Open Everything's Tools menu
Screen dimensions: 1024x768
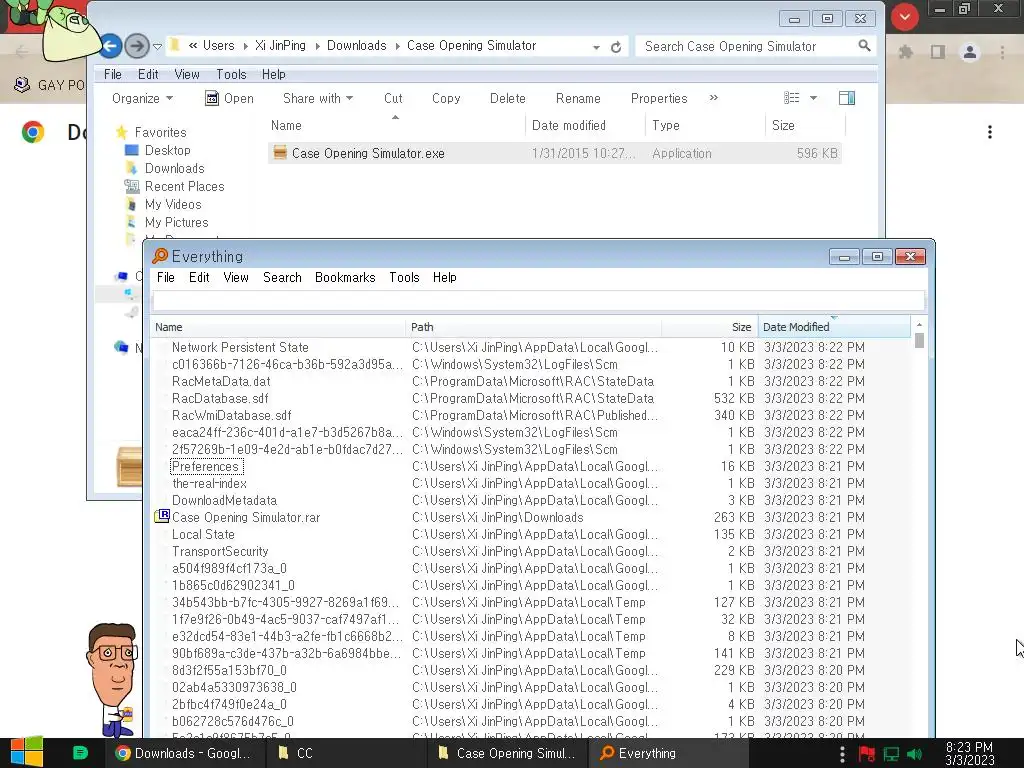[x=404, y=278]
